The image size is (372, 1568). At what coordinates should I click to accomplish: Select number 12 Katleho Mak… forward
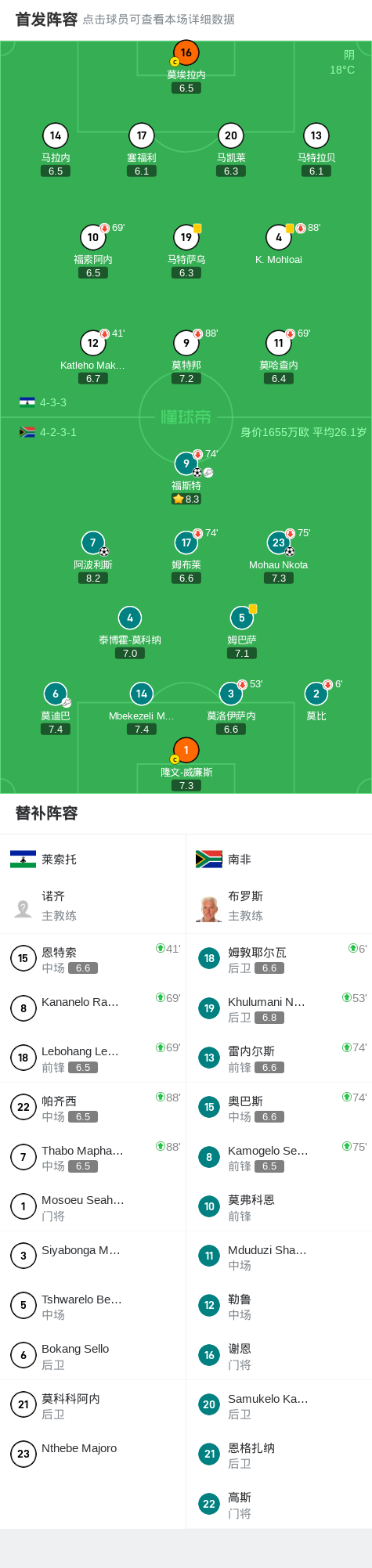pos(93,343)
